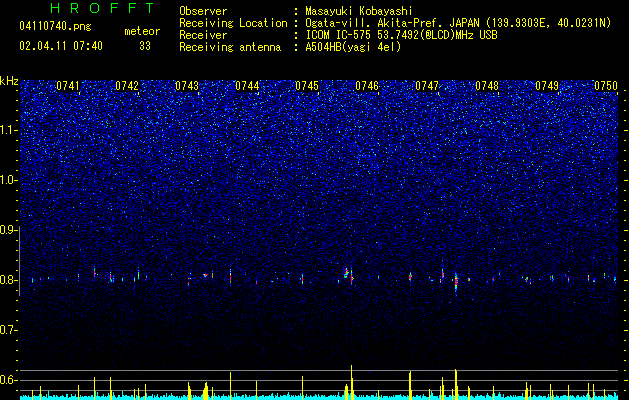Image resolution: width=629 pixels, height=400 pixels.
Task: Click observer name Masayuki Kobayashi
Action: coord(359,11)
